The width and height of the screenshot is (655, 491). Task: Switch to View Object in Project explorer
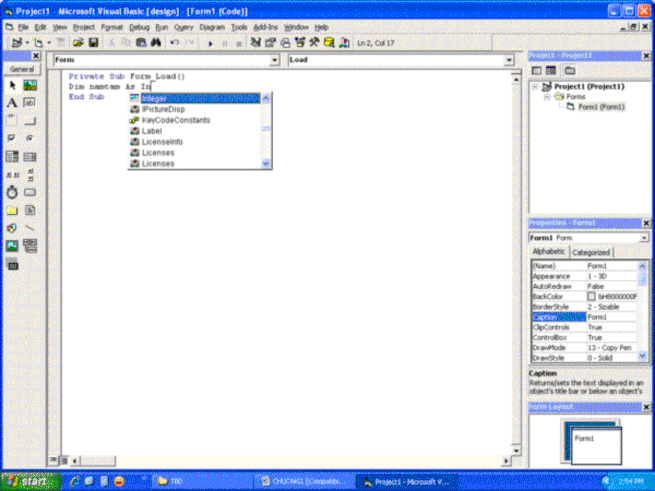pos(551,71)
